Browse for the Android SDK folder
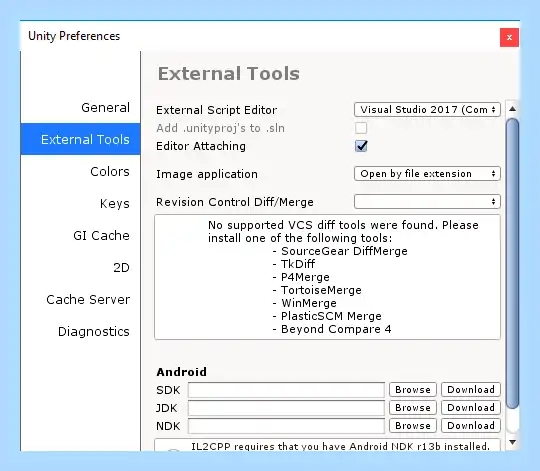The width and height of the screenshot is (540, 471). point(413,390)
